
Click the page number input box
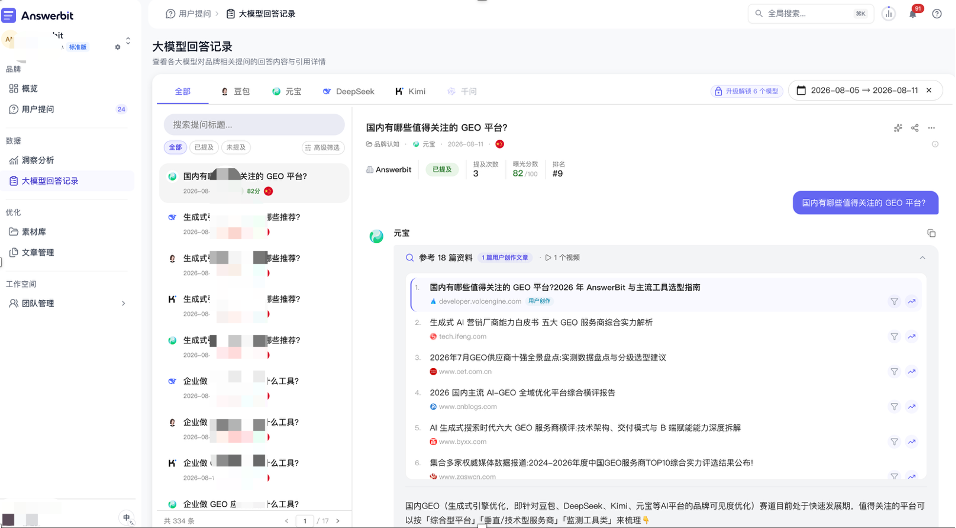305,521
